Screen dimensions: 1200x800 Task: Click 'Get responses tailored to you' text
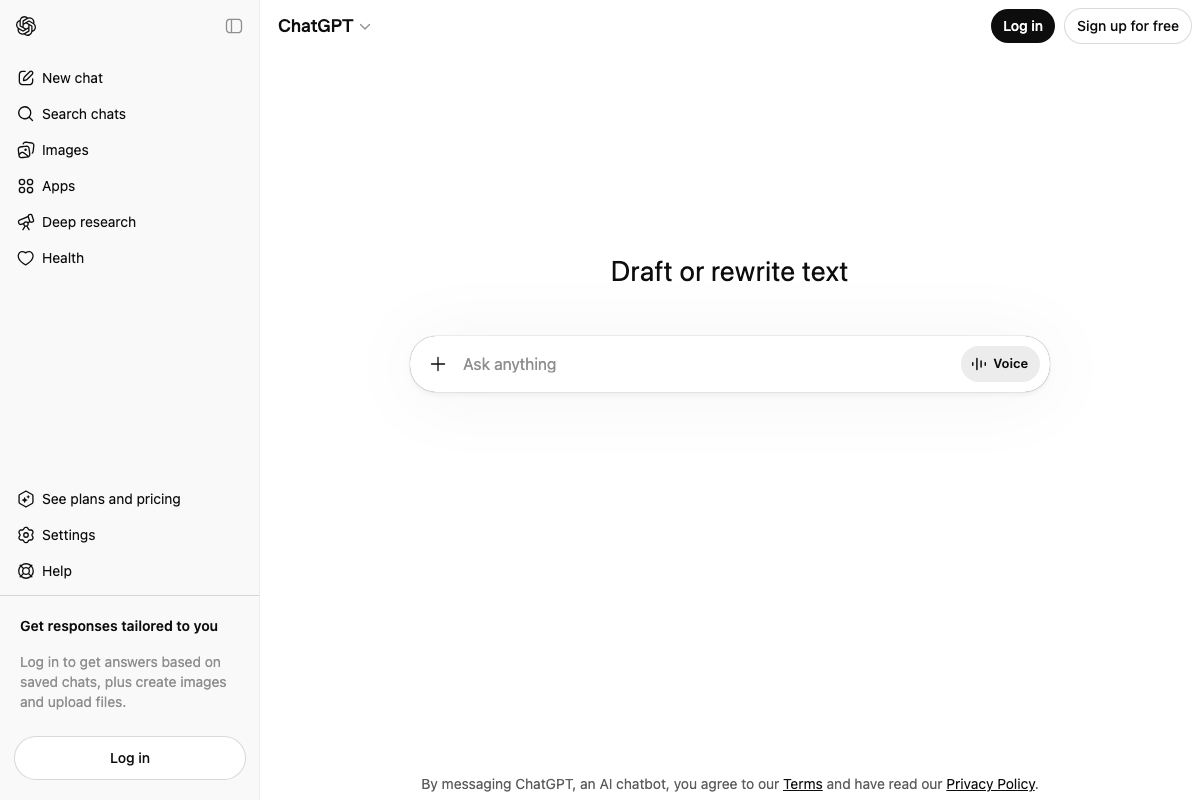(x=119, y=626)
